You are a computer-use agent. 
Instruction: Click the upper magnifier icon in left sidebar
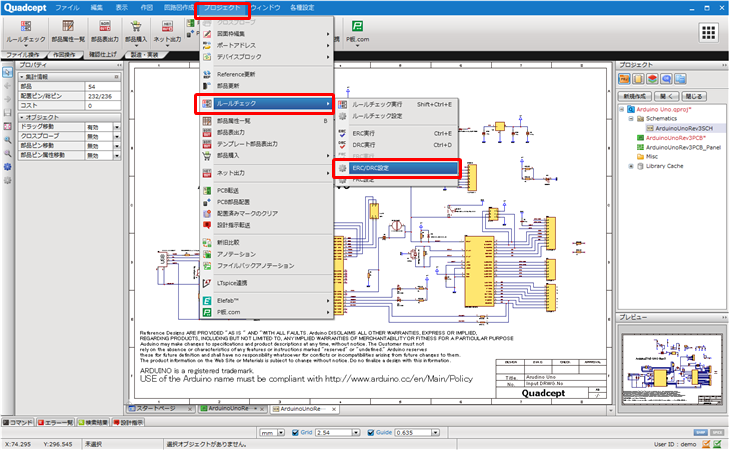coord(7,140)
